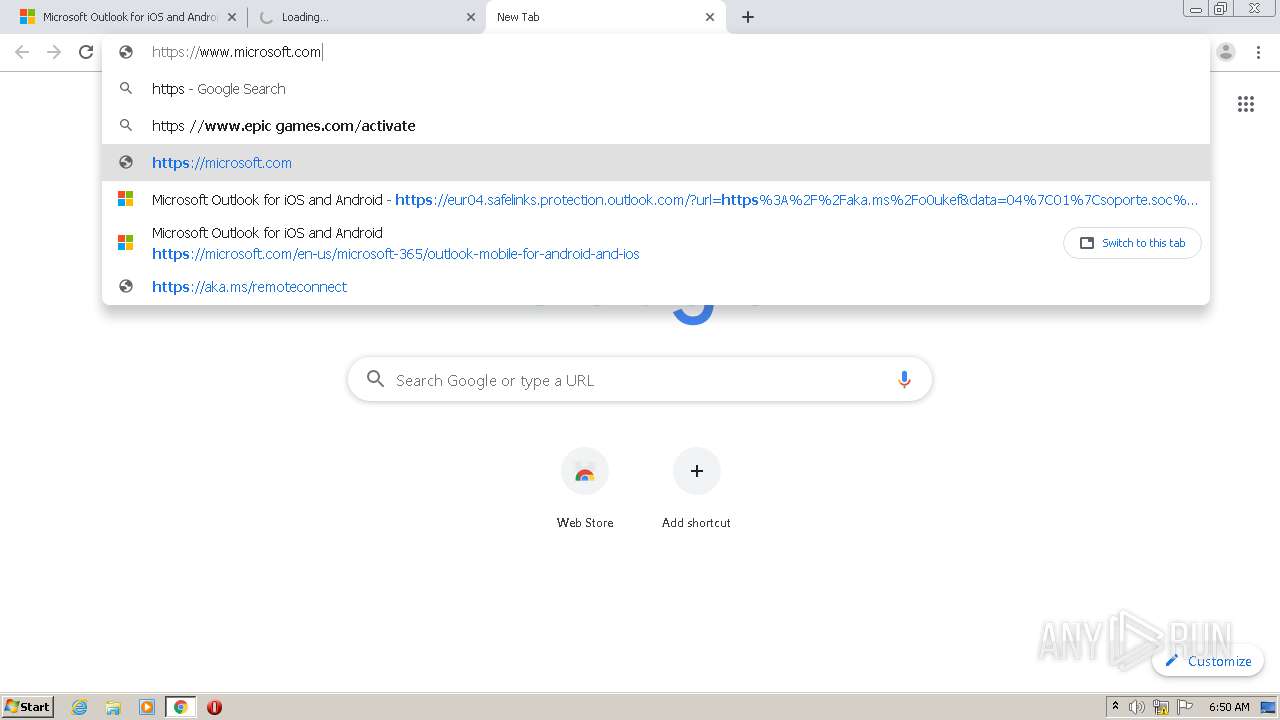Open the volume speaker tray icon

tap(1137, 707)
